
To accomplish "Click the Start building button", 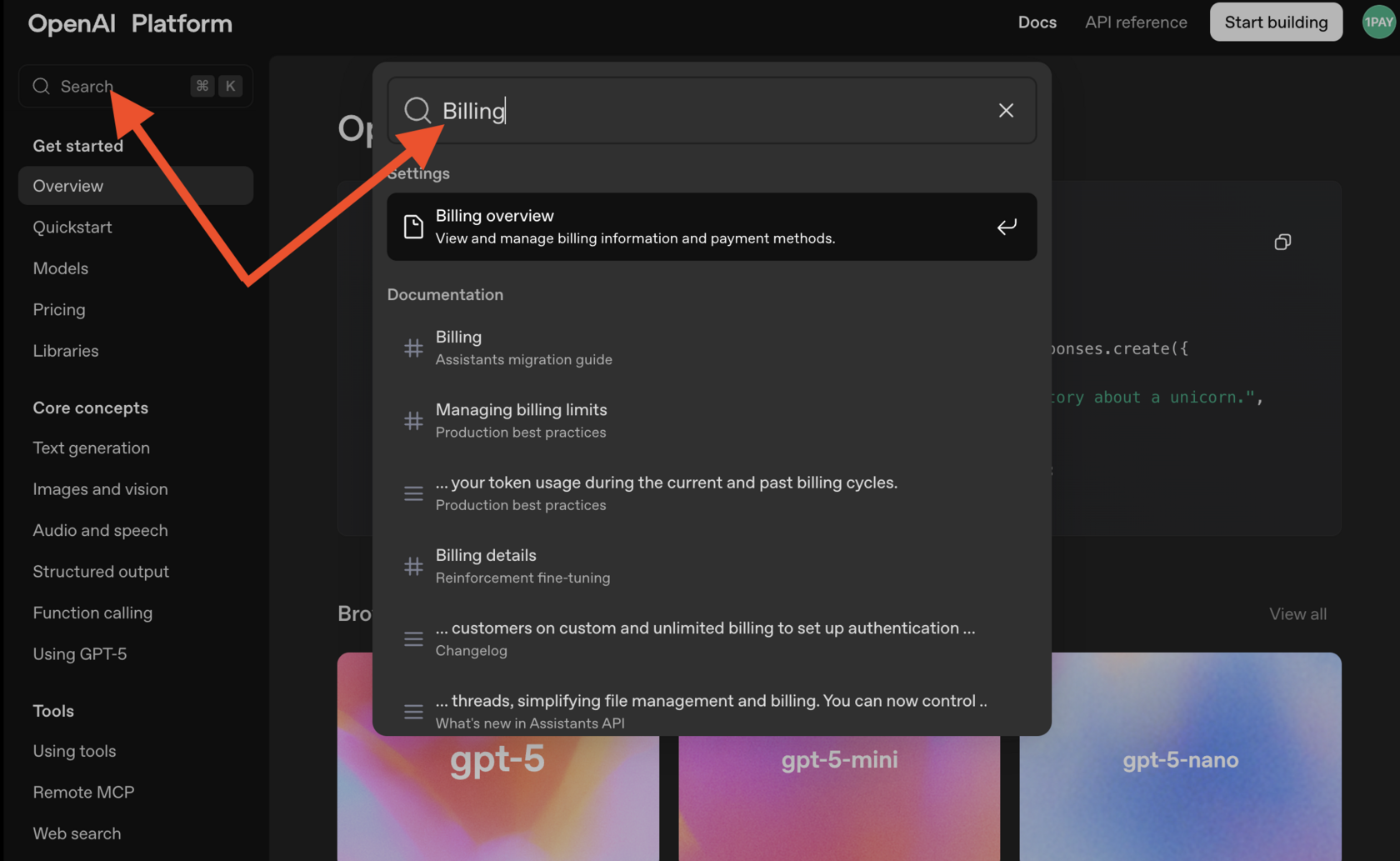I will pos(1276,23).
